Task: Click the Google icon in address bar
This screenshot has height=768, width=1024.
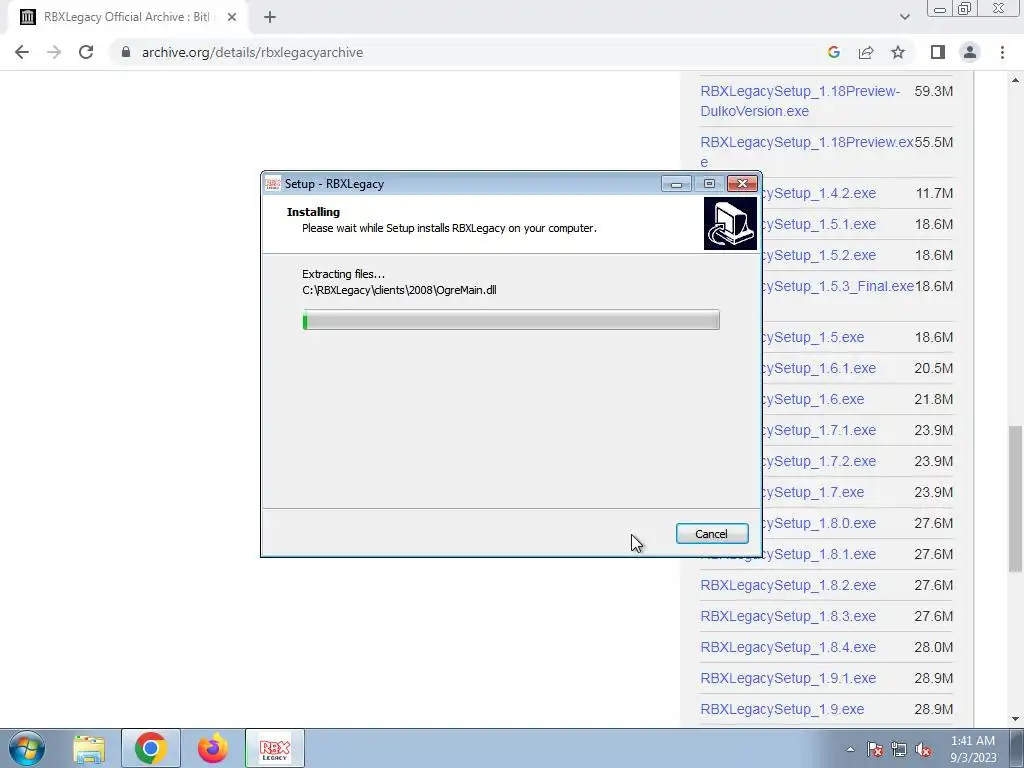Action: pyautogui.click(x=833, y=52)
